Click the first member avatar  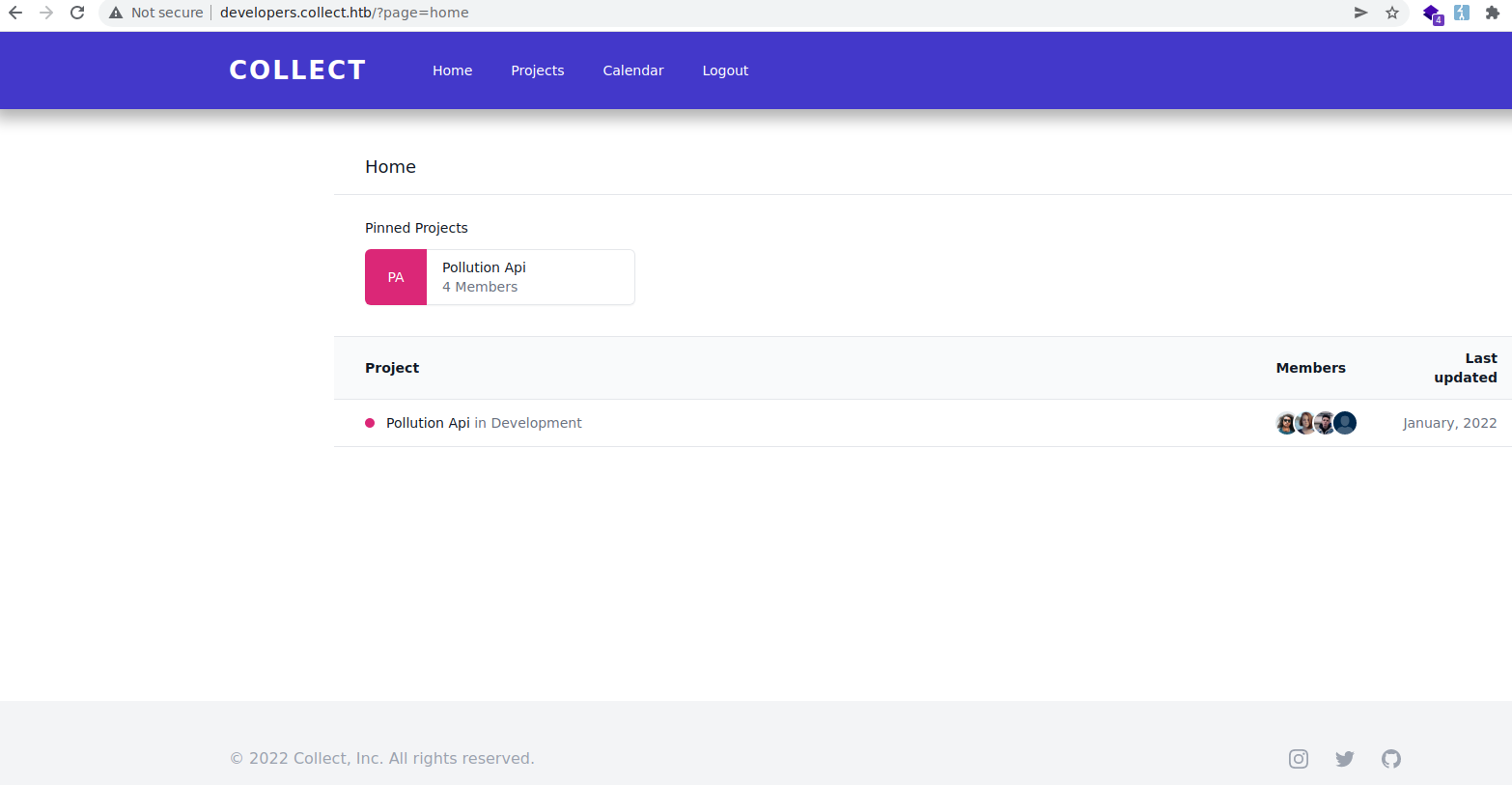[1285, 423]
